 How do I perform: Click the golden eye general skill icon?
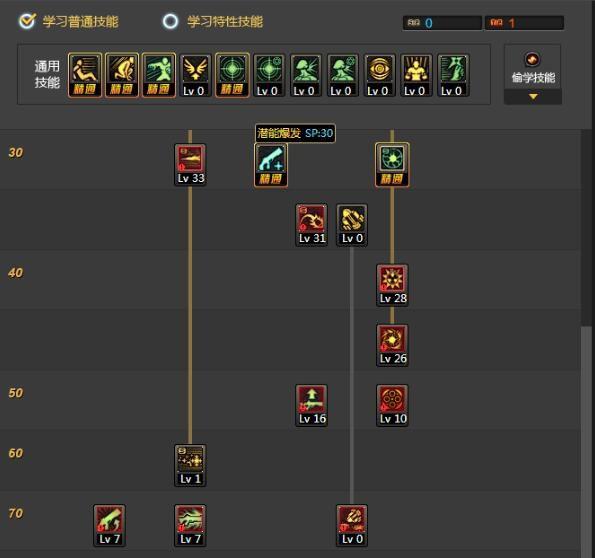pyautogui.click(x=379, y=75)
